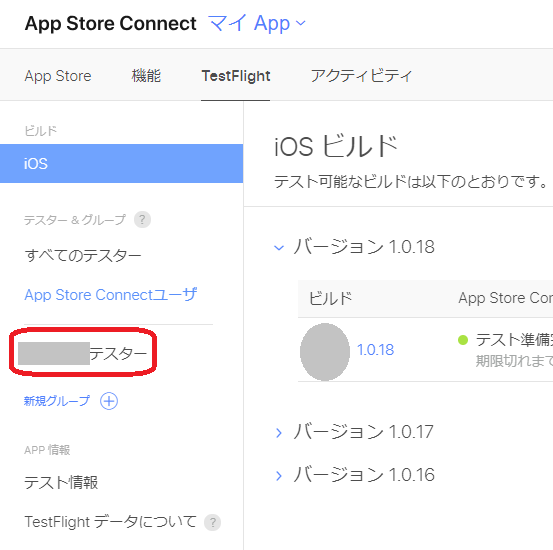Screen dimensions: 553x550
Task: Select the TestFlight tab
Action: coord(236,76)
